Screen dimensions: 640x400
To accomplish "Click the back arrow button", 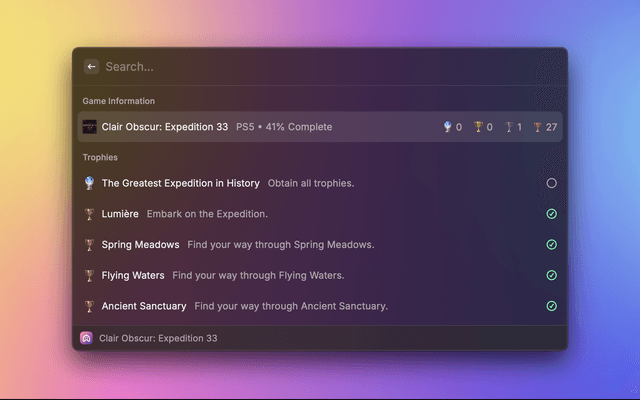I will [x=91, y=67].
